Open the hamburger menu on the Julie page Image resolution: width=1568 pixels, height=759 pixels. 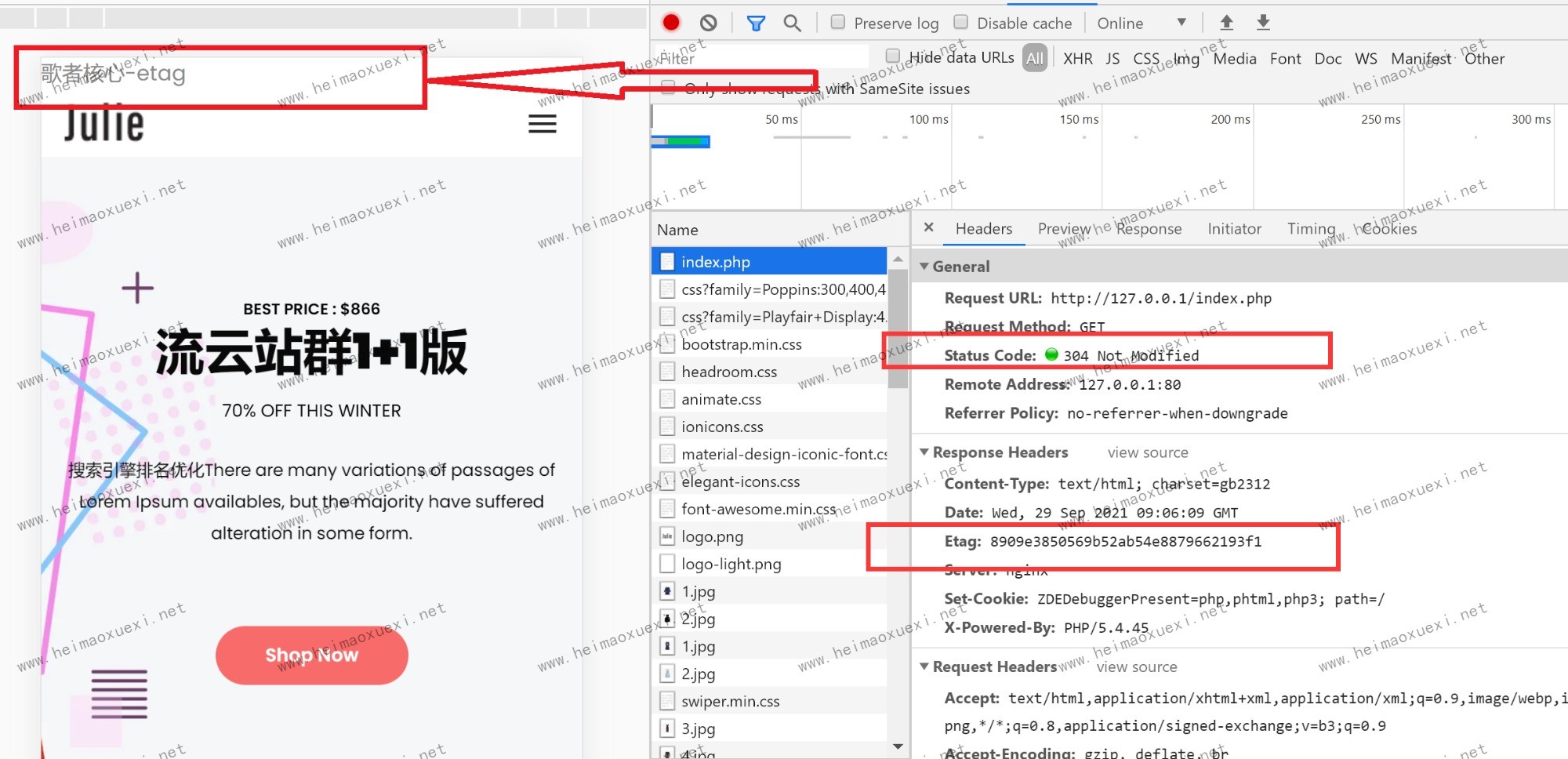point(542,124)
